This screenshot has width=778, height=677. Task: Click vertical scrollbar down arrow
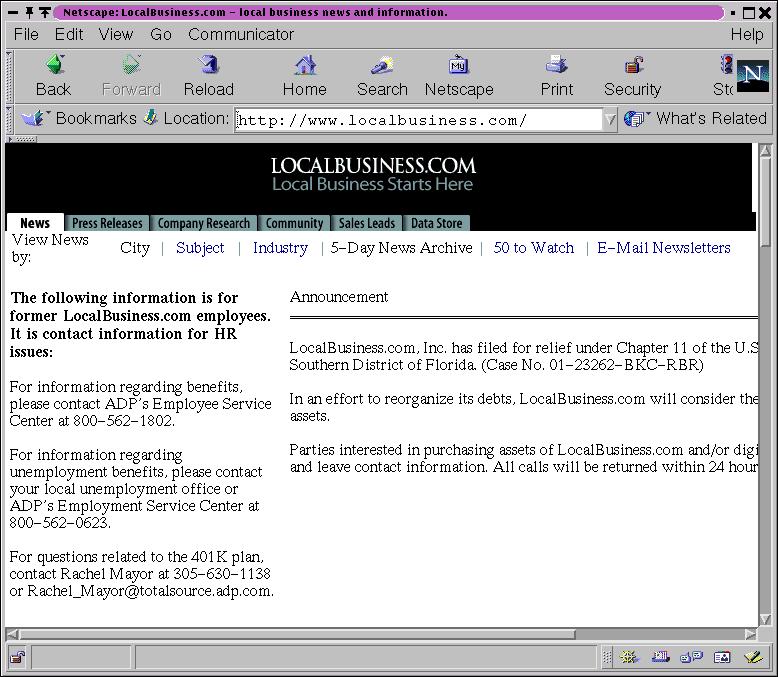[765, 619]
